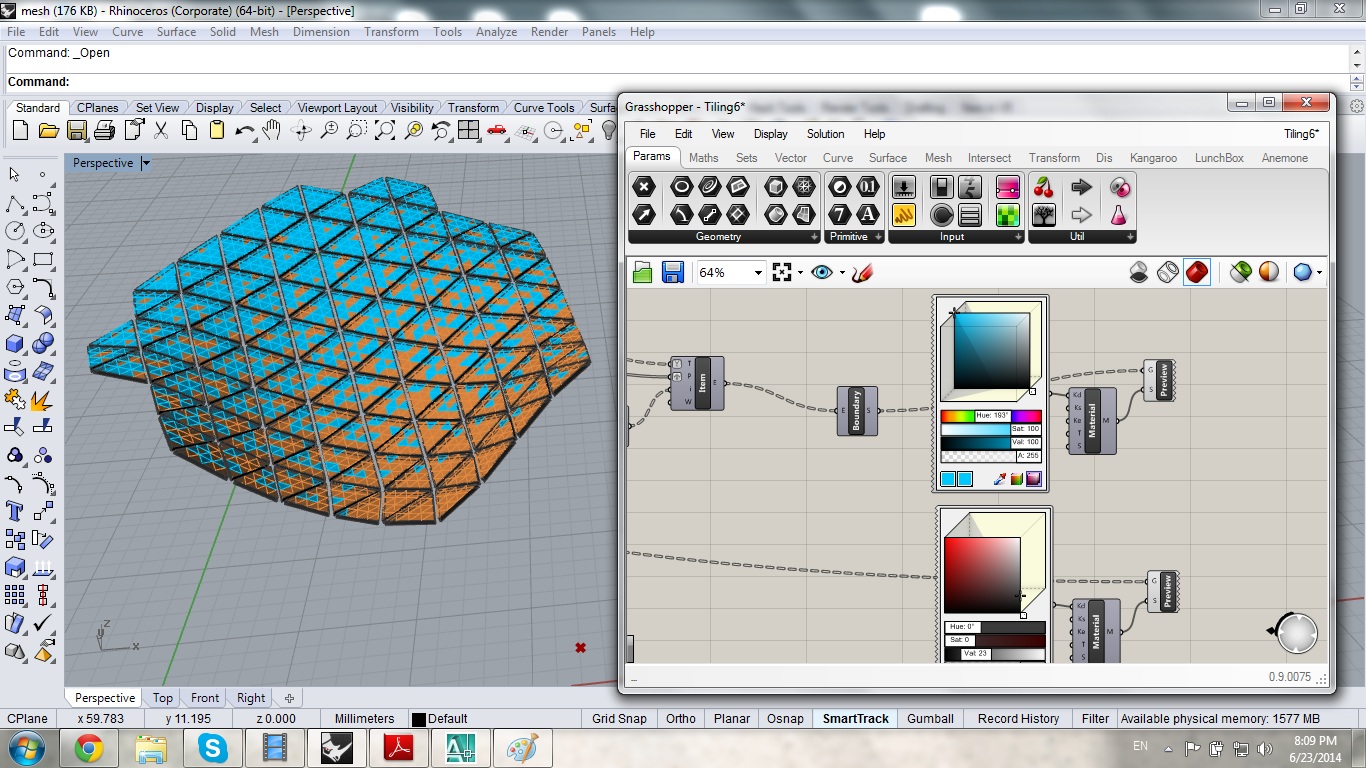Screen dimensions: 1366x768
Task: Expand the Input panel in Grasshopper
Action: [x=1018, y=237]
